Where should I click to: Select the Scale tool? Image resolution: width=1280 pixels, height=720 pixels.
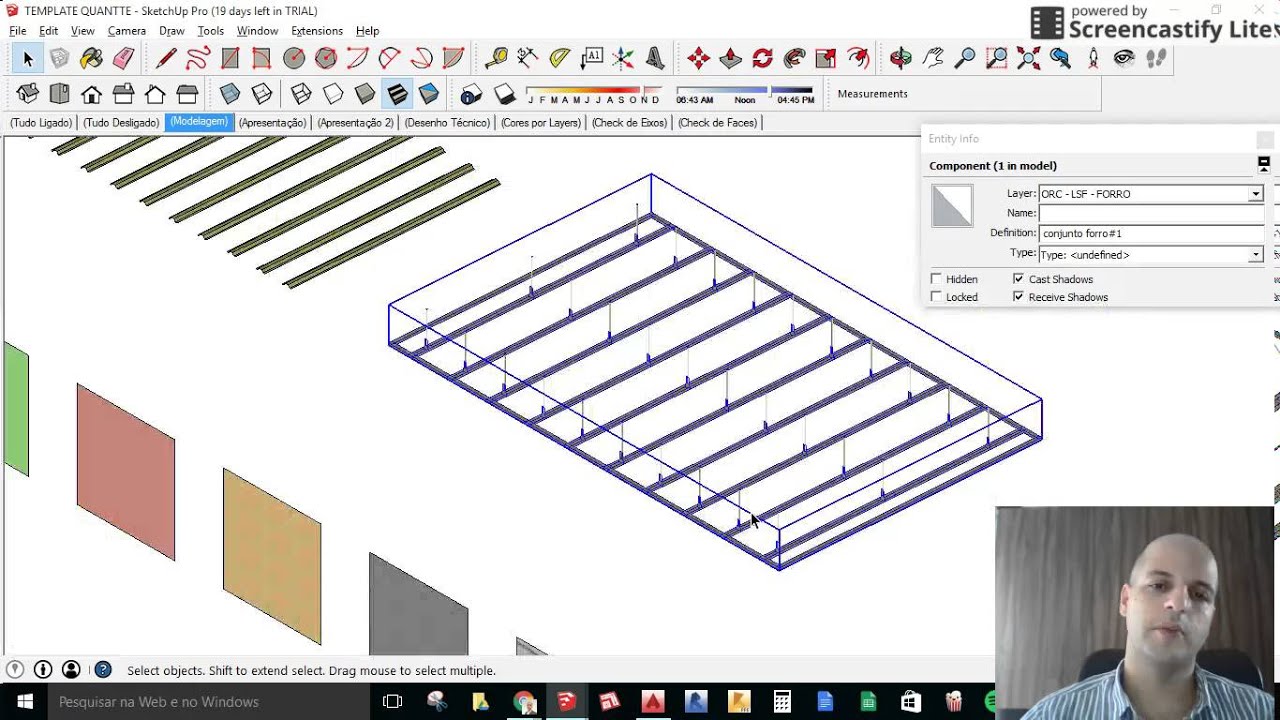tap(826, 59)
